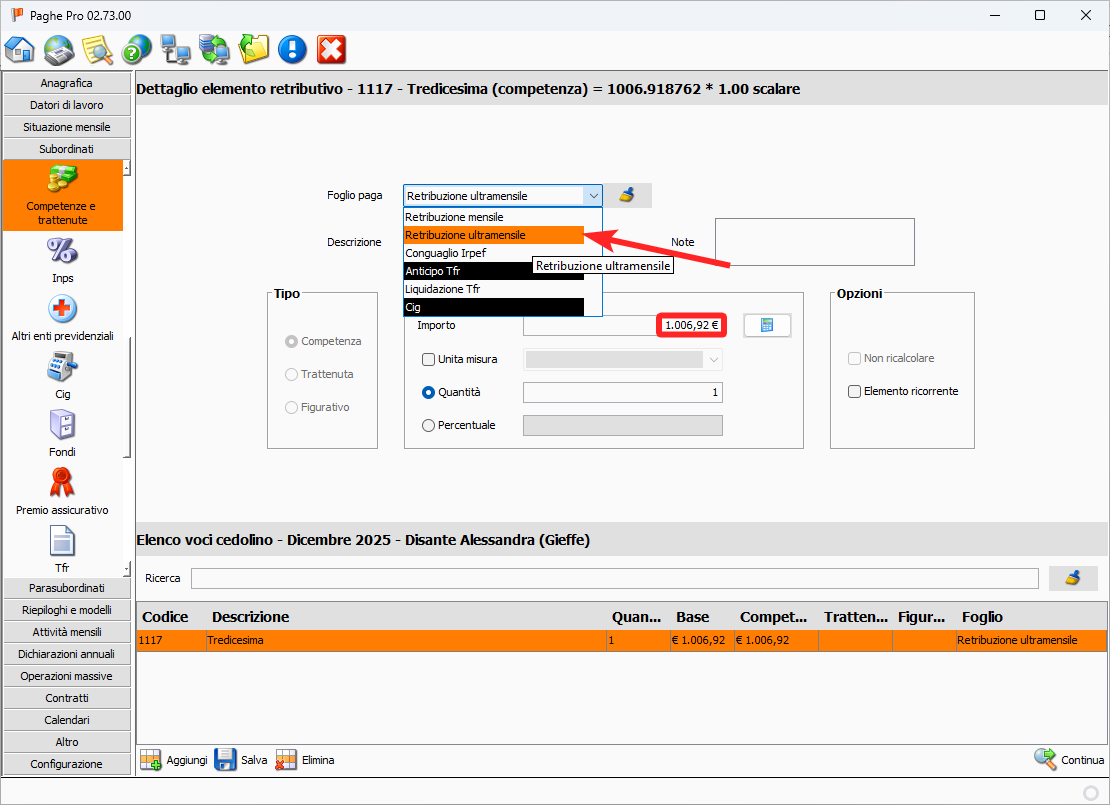Viewport: 1110px width, 805px height.
Task: Open the Inps percent icon in sidebar
Action: pyautogui.click(x=63, y=250)
